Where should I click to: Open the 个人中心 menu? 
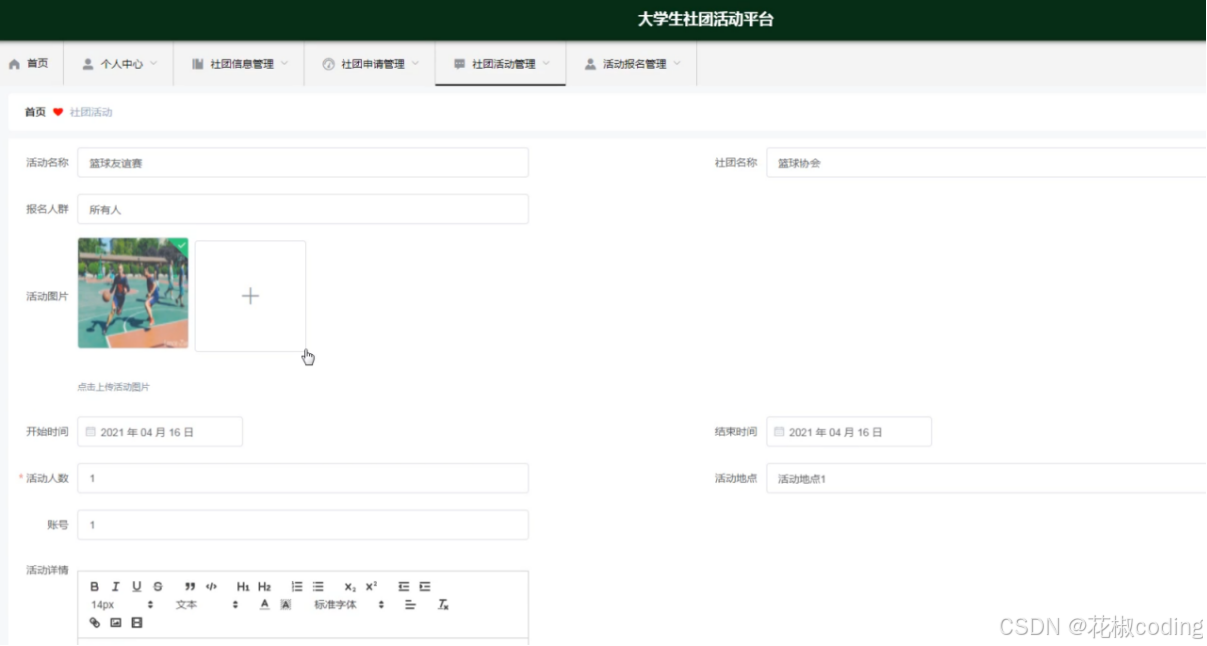click(119, 63)
